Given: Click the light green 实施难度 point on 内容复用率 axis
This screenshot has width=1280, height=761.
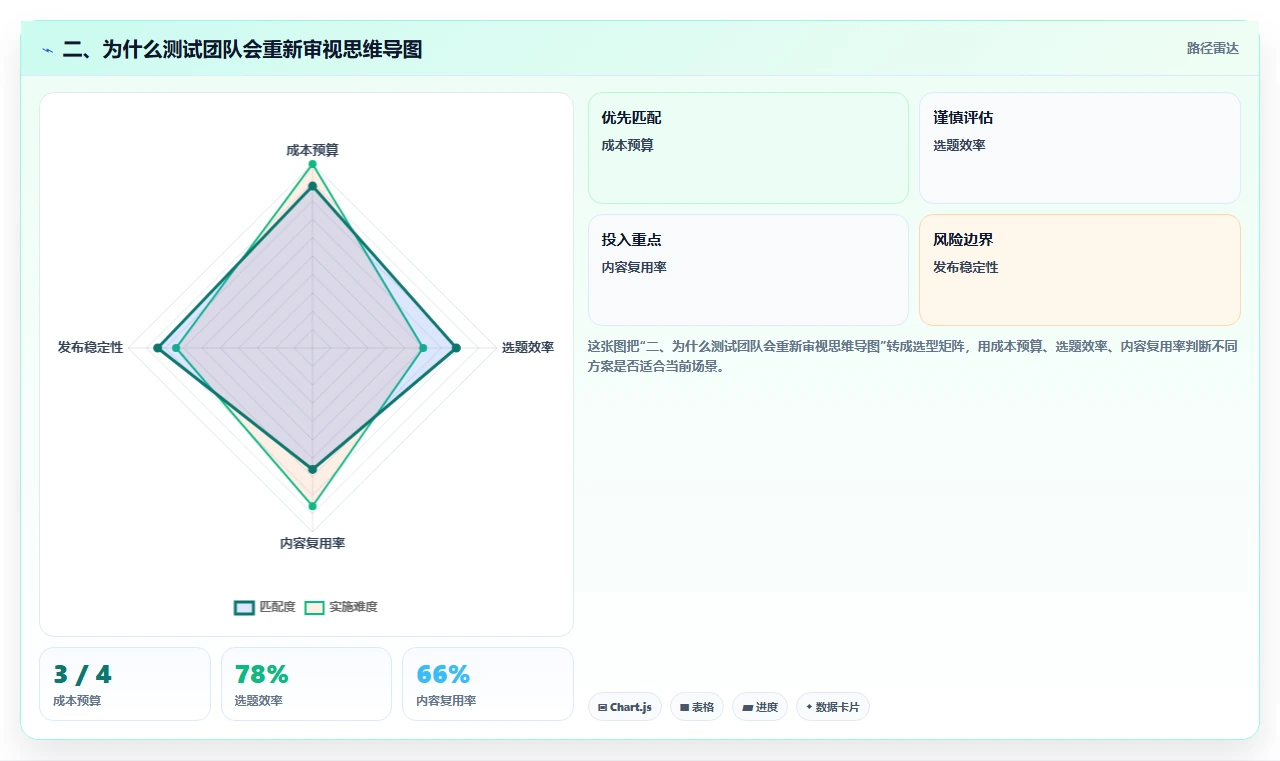Looking at the screenshot, I should coord(312,506).
